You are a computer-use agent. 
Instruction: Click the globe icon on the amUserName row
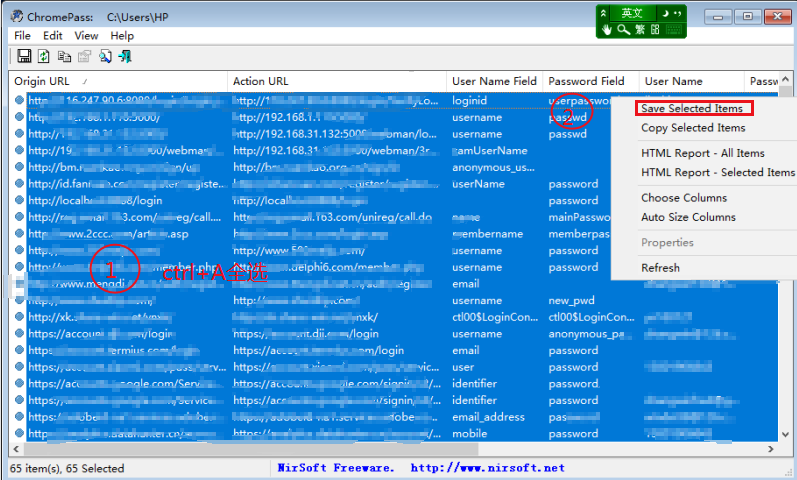coord(19,150)
